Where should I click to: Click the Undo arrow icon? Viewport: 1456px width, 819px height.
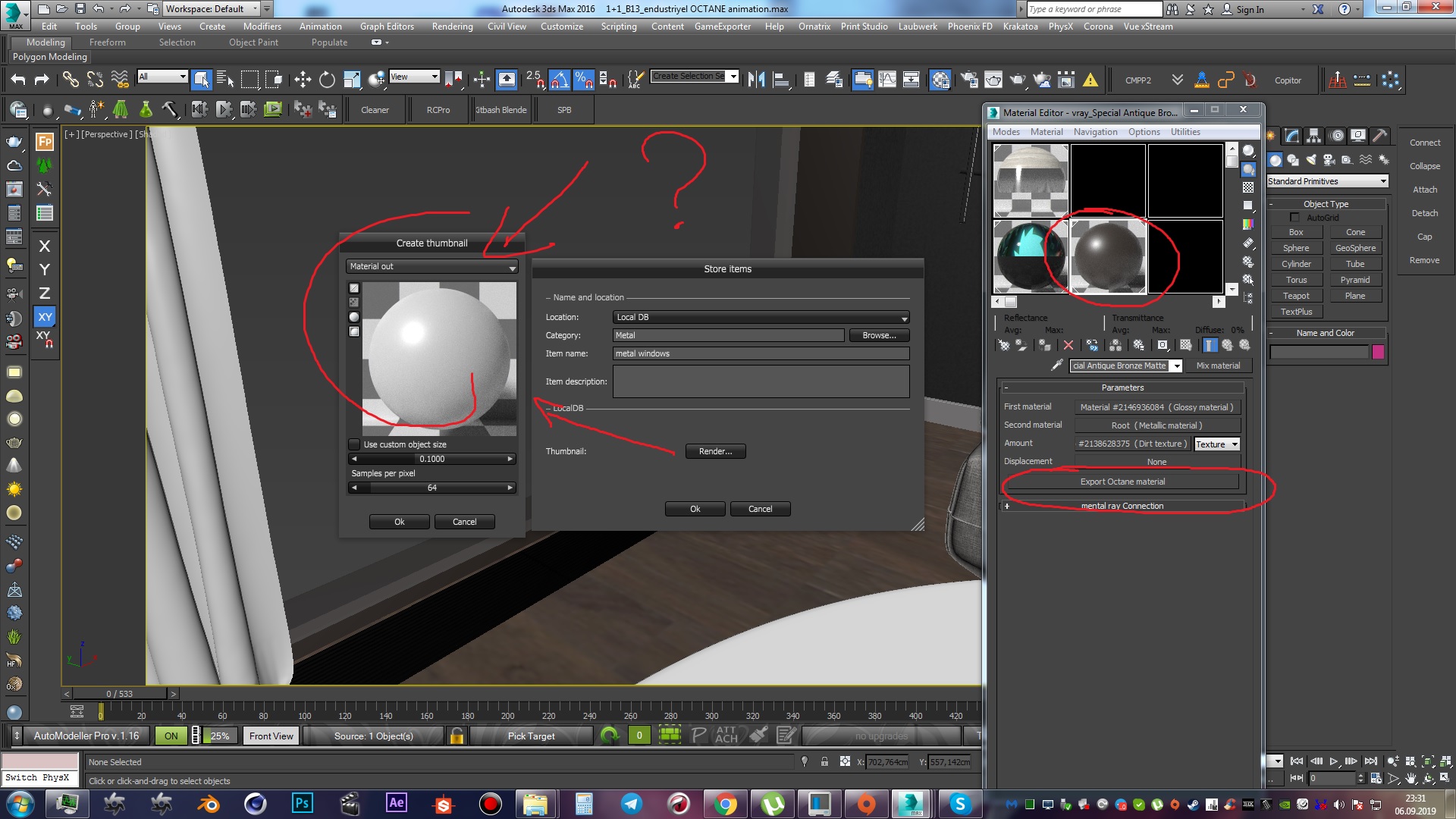coord(18,80)
